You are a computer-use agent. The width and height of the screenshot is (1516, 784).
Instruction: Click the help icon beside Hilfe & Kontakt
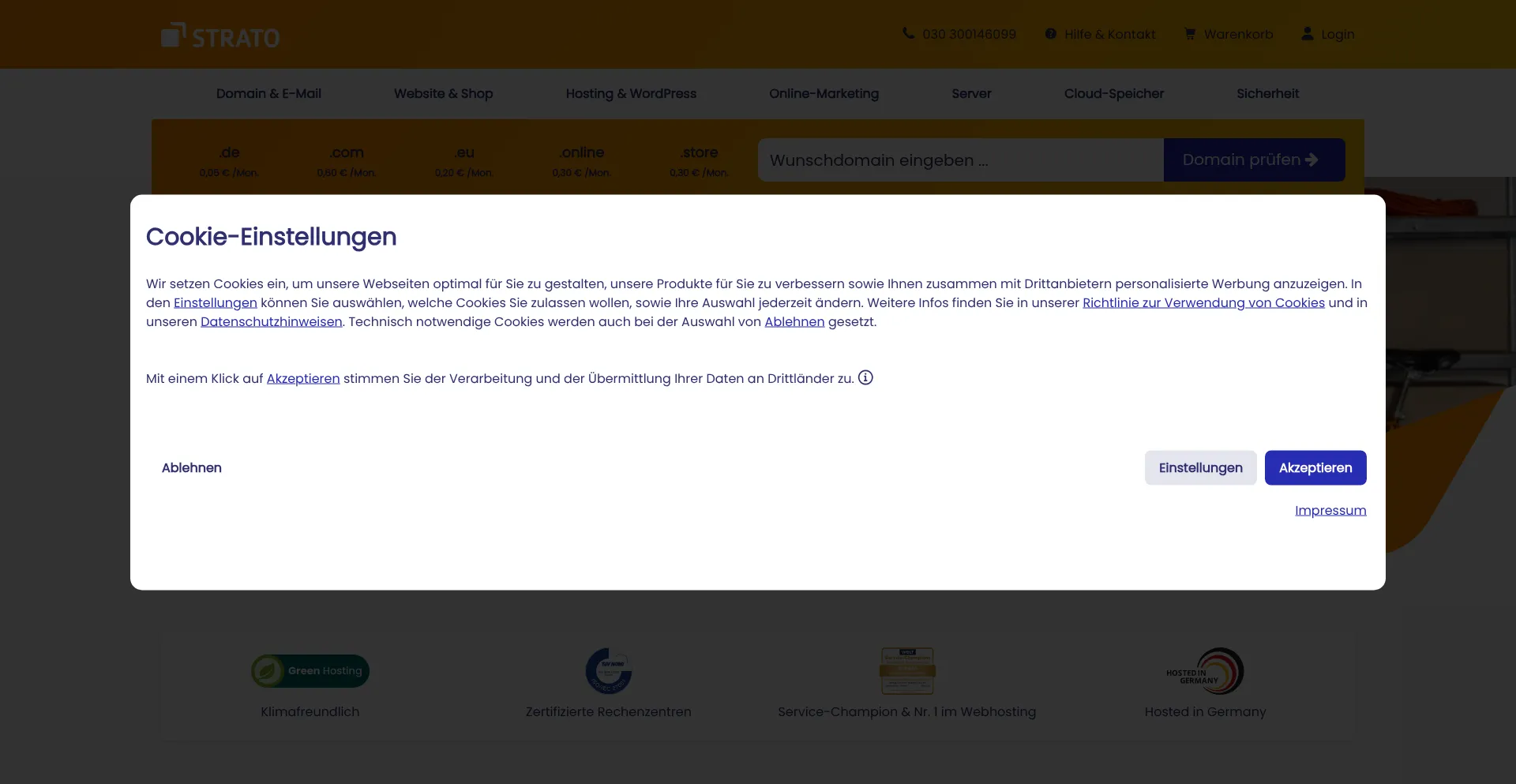click(1051, 34)
